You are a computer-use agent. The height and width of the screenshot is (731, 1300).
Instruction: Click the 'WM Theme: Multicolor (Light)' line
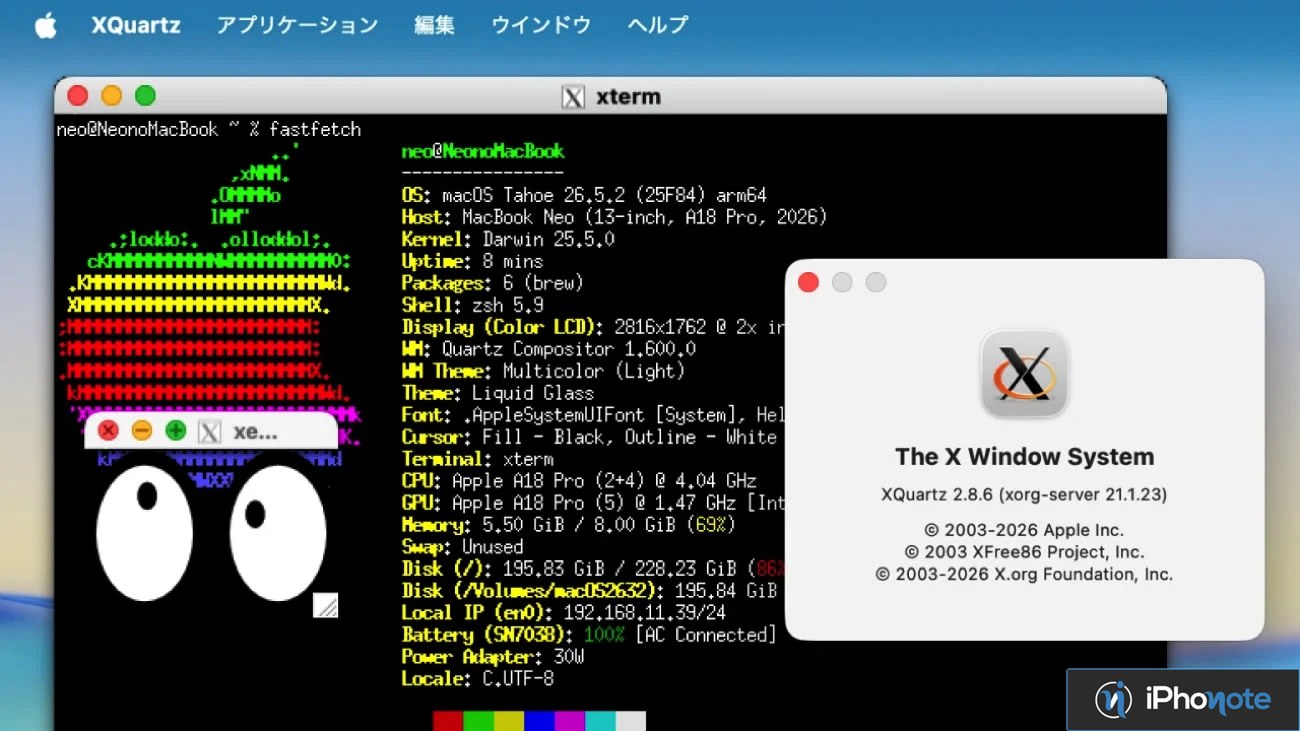(544, 371)
